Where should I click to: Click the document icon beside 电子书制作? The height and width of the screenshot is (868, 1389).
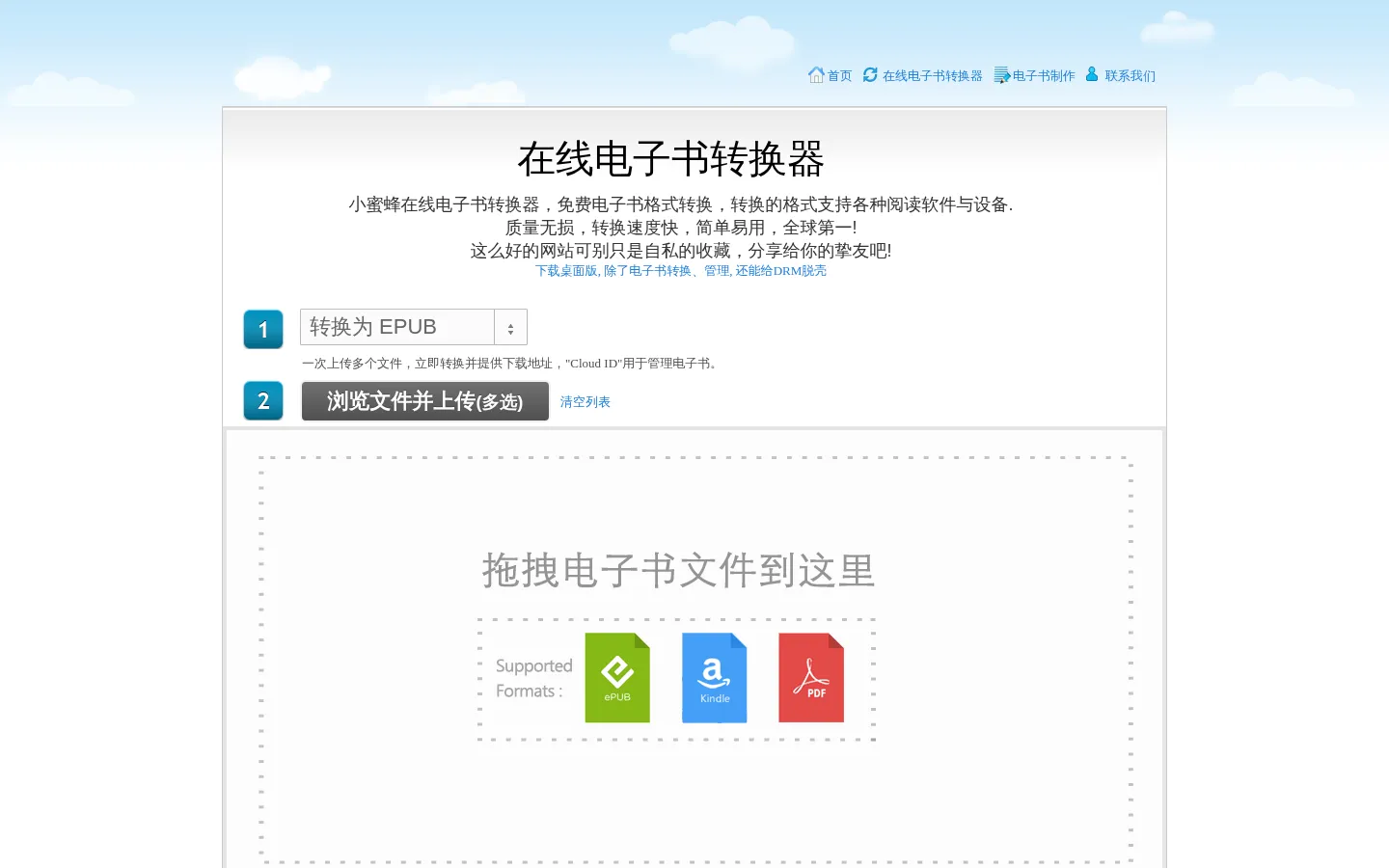(1002, 74)
